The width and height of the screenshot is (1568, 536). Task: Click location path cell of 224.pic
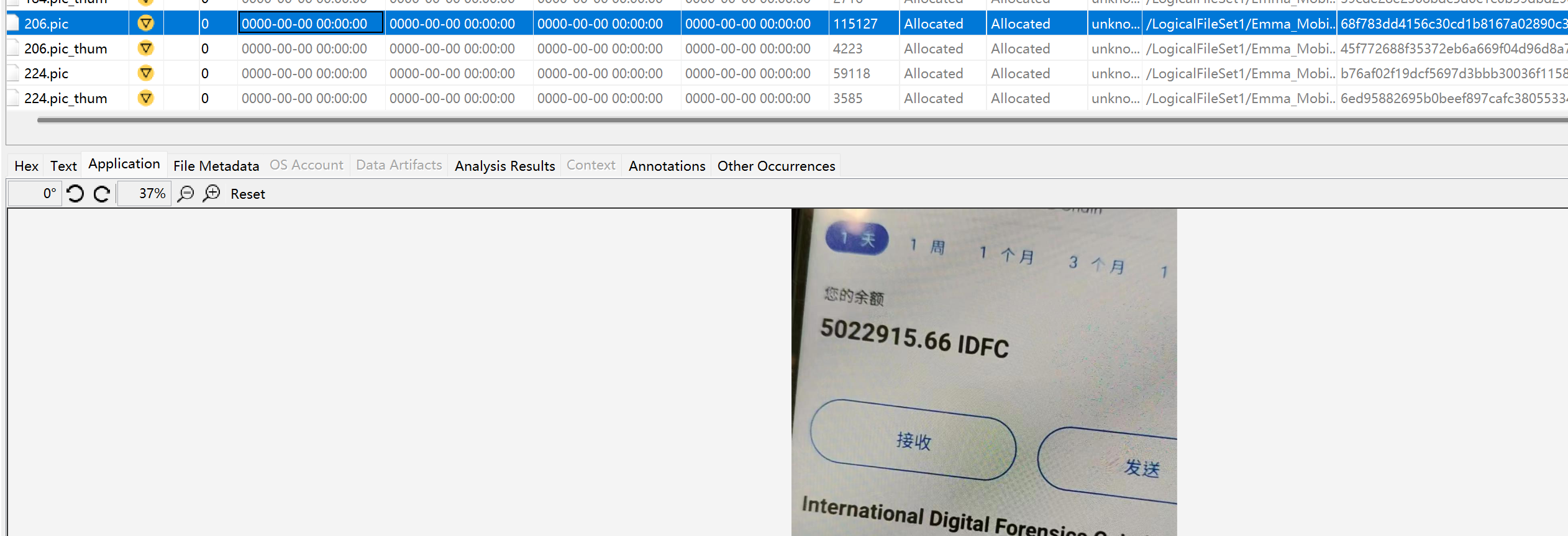[1240, 73]
